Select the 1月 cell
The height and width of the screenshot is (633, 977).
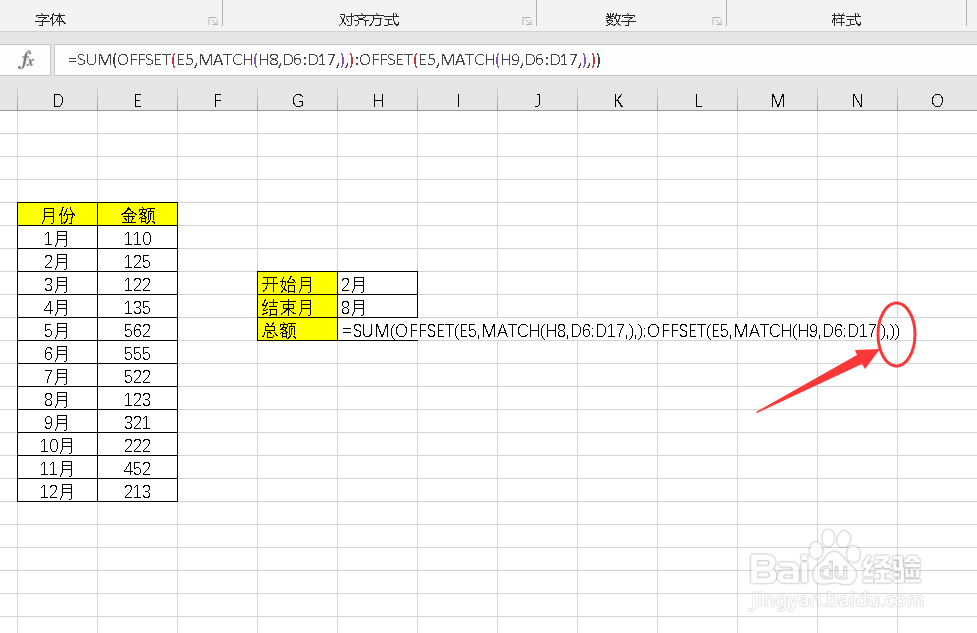tap(57, 237)
